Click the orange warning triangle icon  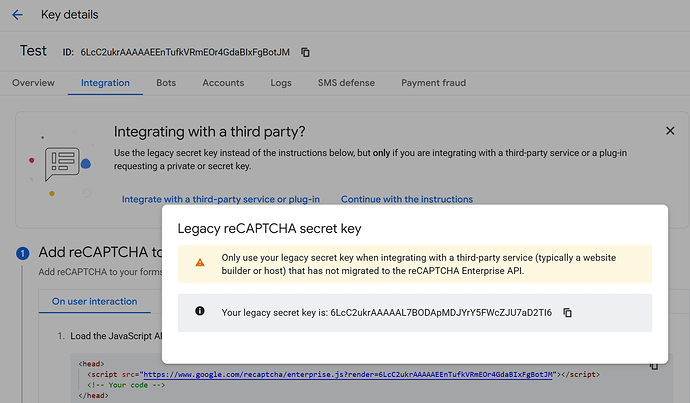coord(200,263)
